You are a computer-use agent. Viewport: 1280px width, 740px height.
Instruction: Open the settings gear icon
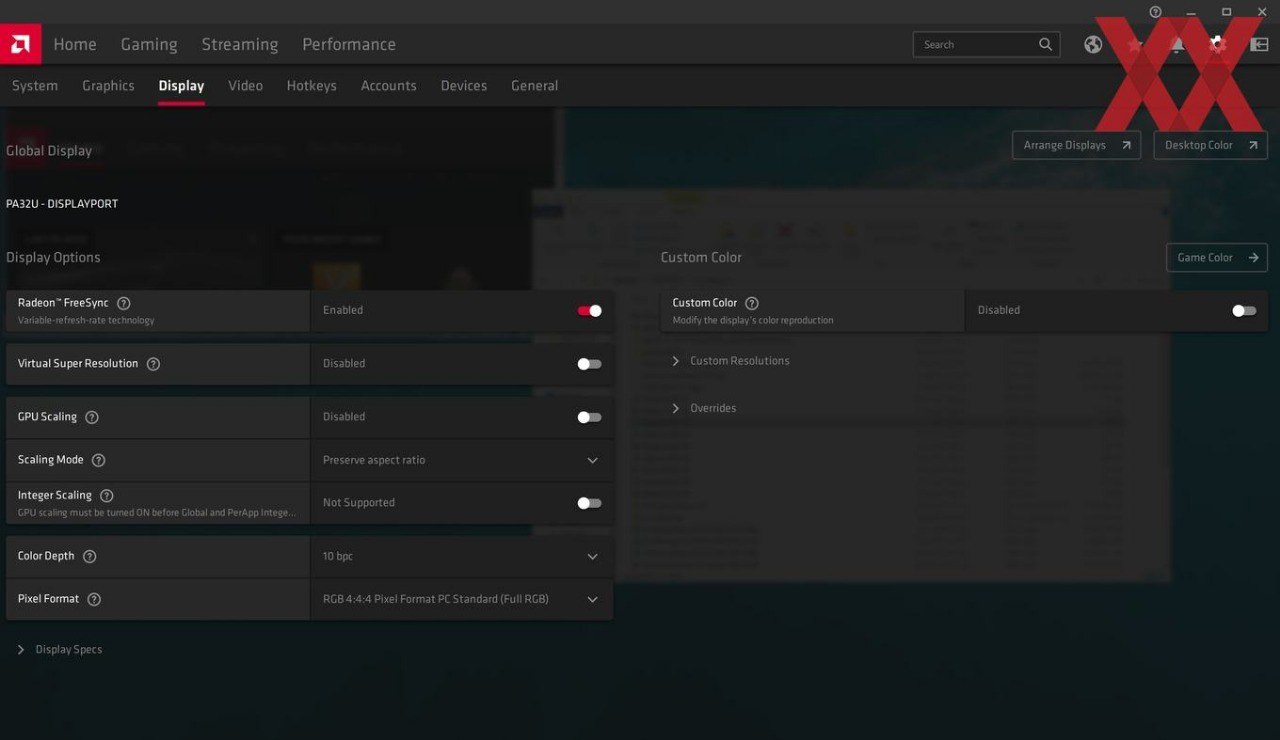(x=1218, y=44)
